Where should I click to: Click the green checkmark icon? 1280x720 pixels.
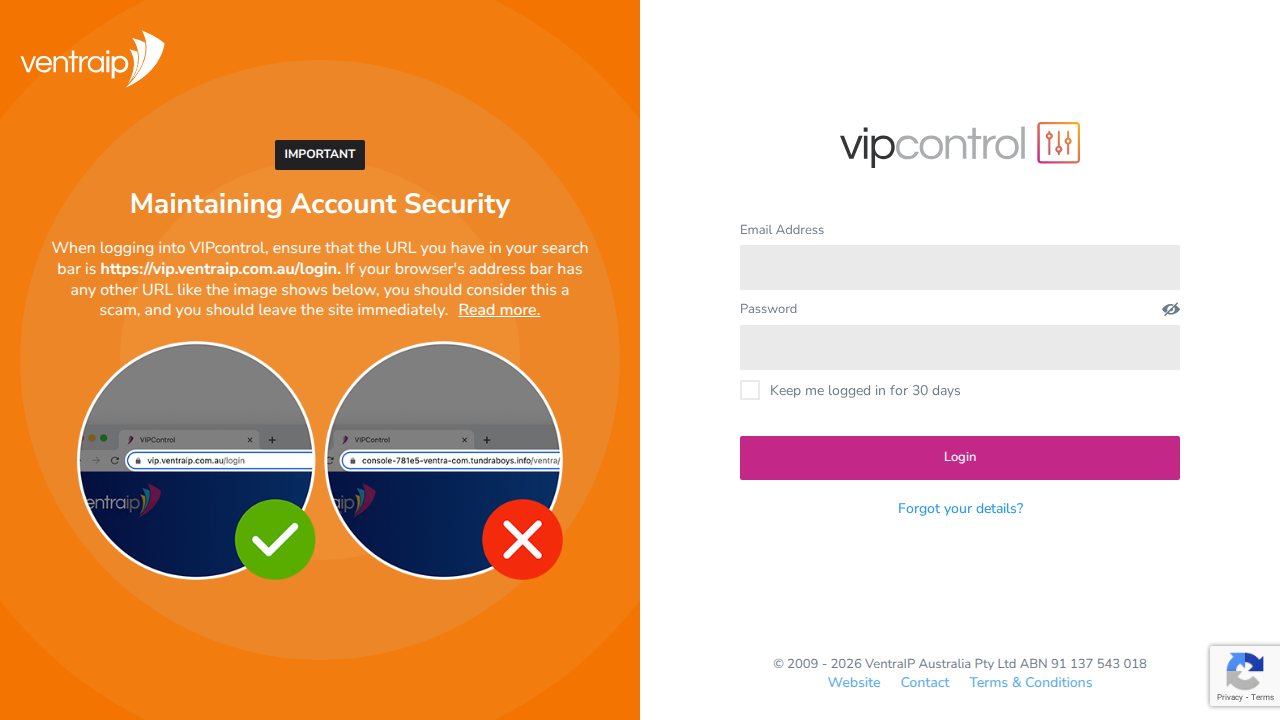(275, 540)
